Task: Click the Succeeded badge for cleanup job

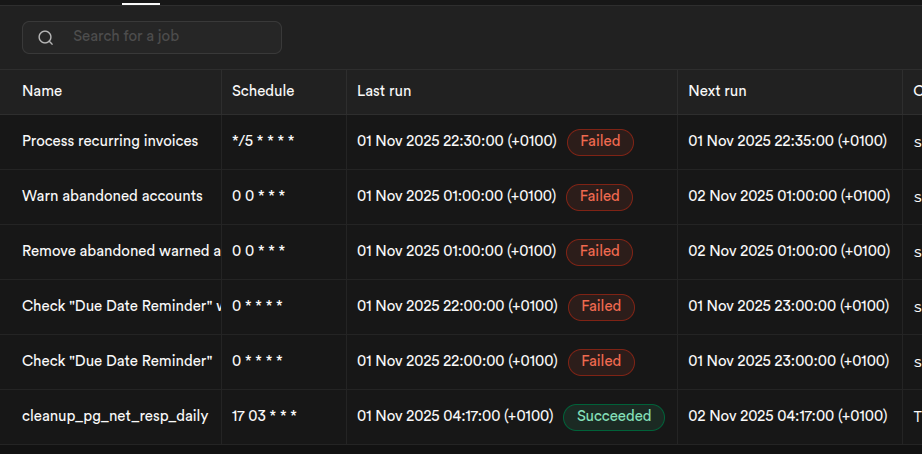Action: [614, 417]
